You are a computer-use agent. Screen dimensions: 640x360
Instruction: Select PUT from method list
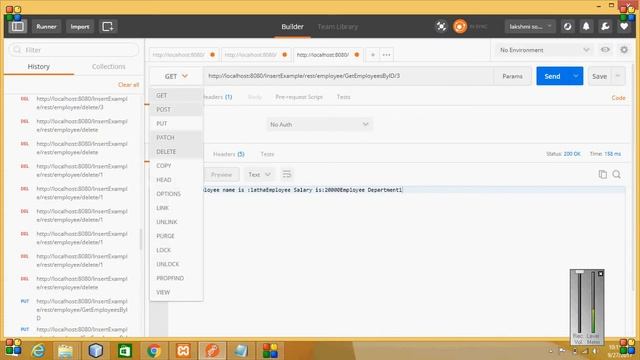tap(176, 124)
